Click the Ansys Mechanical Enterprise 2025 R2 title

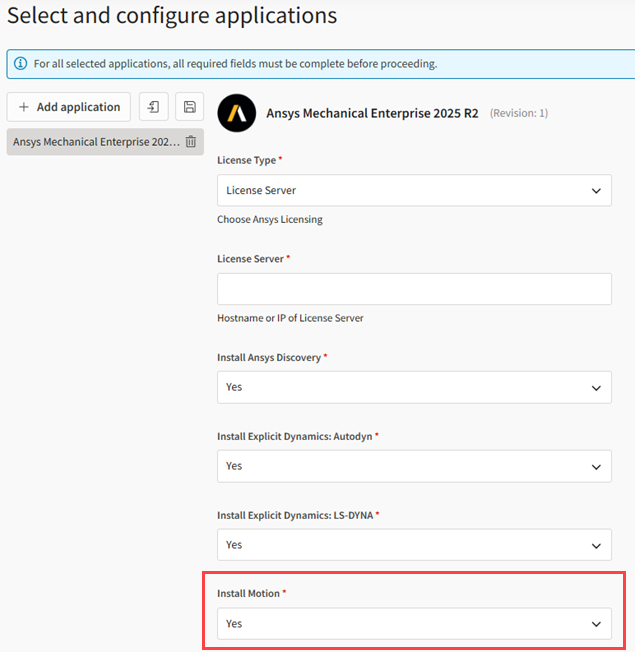[372, 113]
